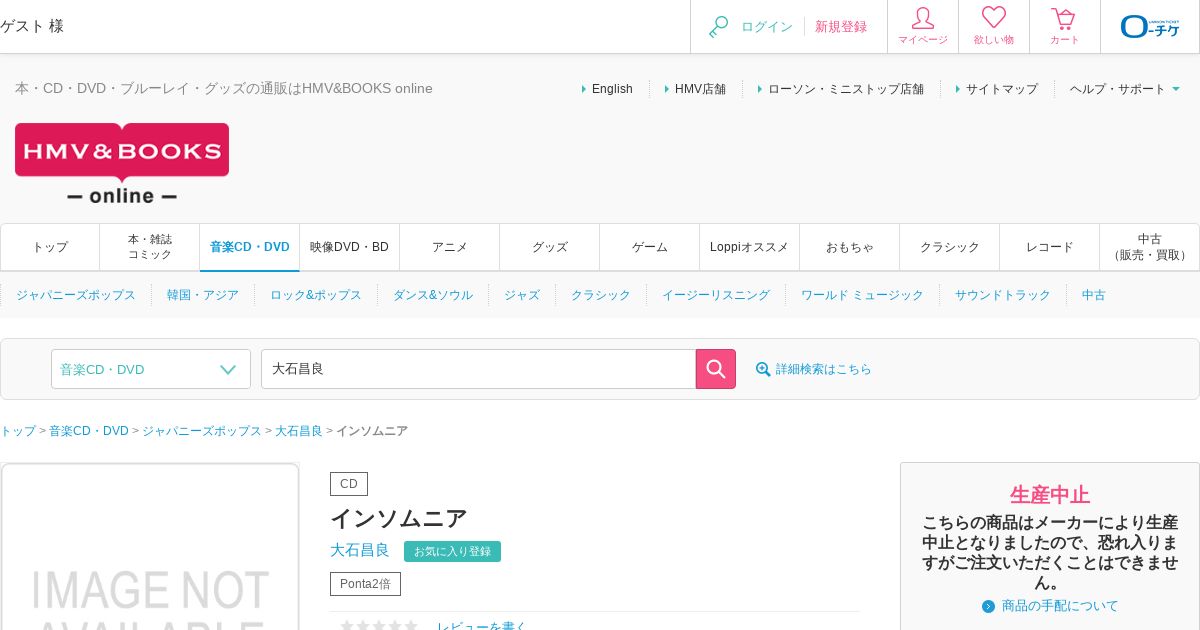Select the レコード tab
Viewport: 1200px width, 630px height.
[x=1050, y=247]
